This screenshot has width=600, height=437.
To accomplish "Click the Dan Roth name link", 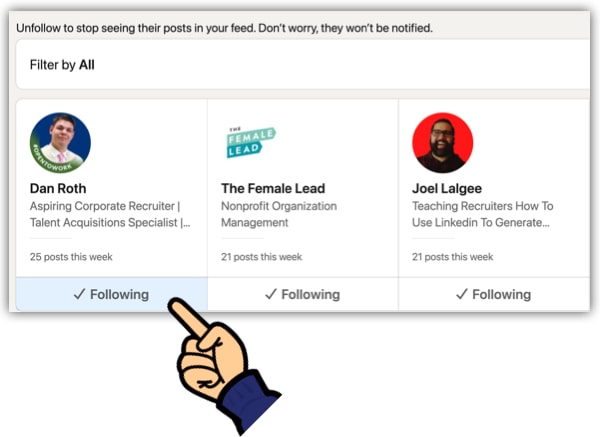I will [58, 188].
